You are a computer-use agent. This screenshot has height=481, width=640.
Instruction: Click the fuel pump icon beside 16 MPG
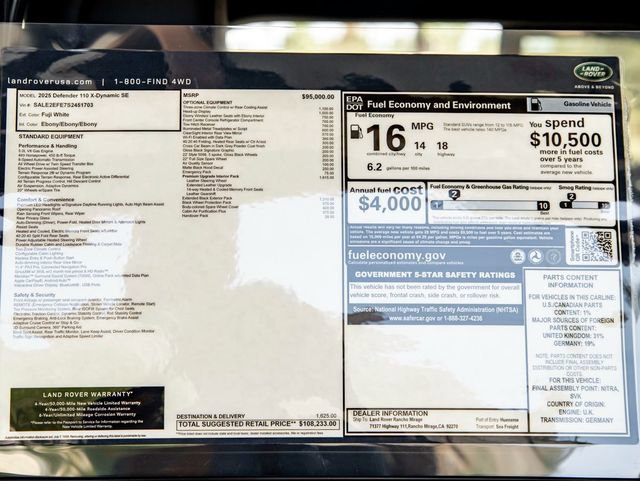[357, 131]
